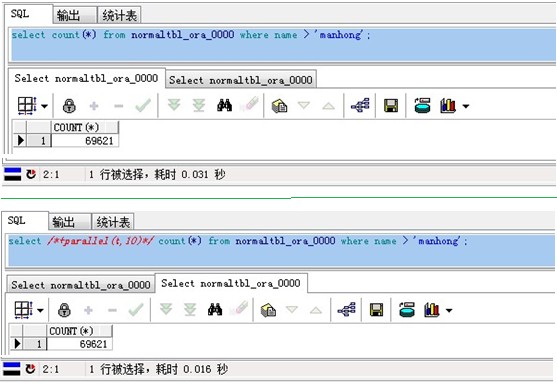Switch to 输出 tab in upper window
Viewport: 557px width, 384px height.
coord(75,15)
